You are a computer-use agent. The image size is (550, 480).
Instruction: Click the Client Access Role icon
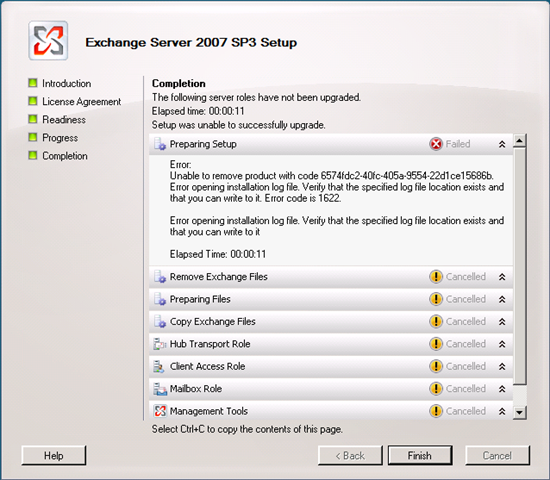[159, 366]
